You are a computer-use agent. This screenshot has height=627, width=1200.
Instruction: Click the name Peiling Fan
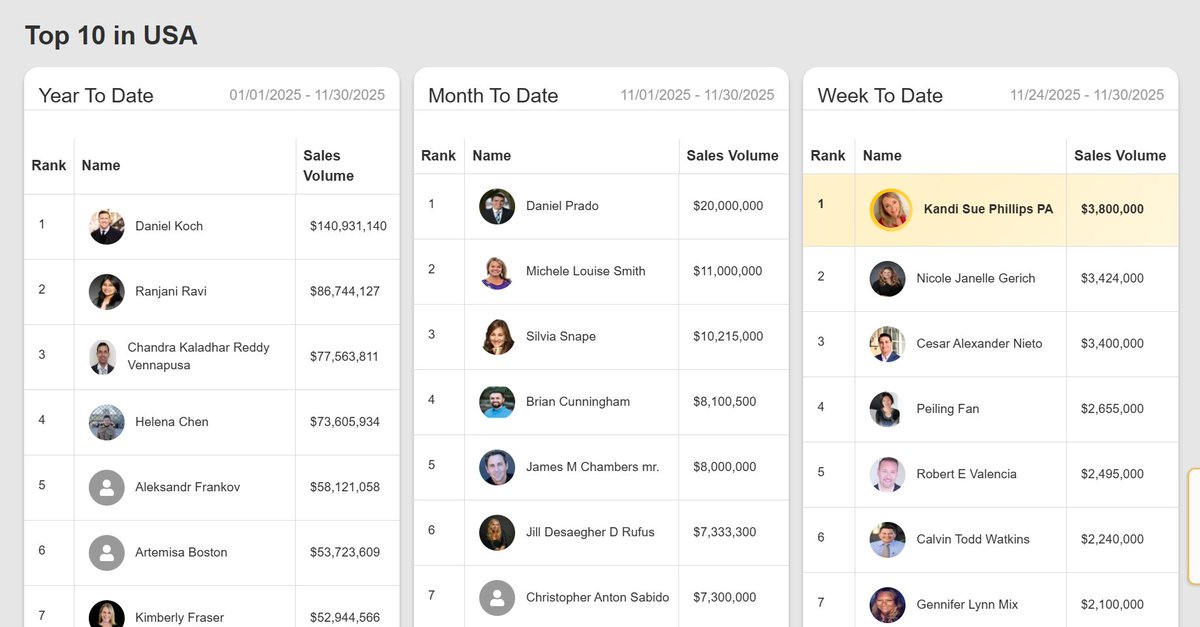(x=948, y=409)
